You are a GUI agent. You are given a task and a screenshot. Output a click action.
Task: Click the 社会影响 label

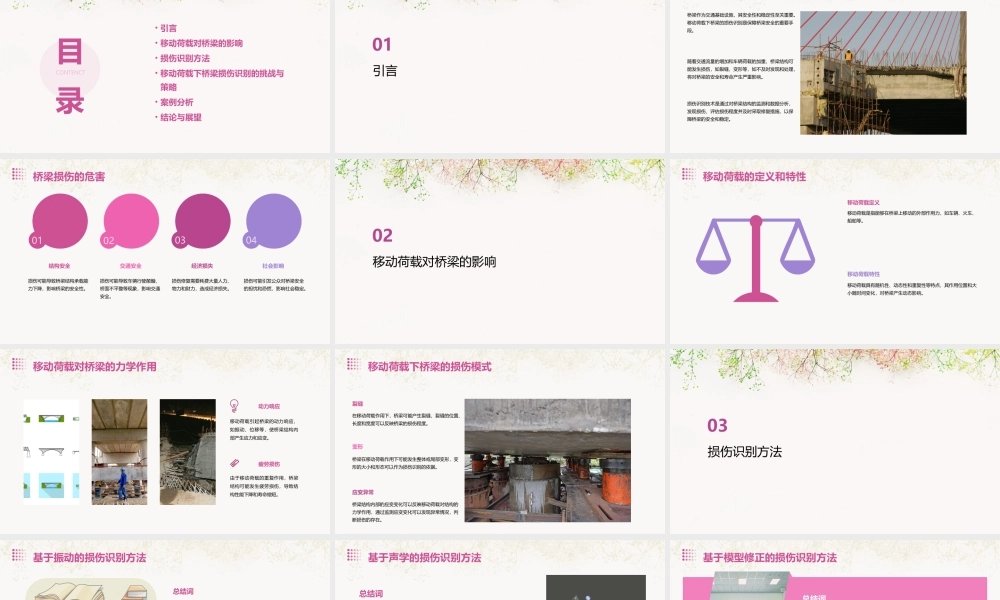(273, 266)
